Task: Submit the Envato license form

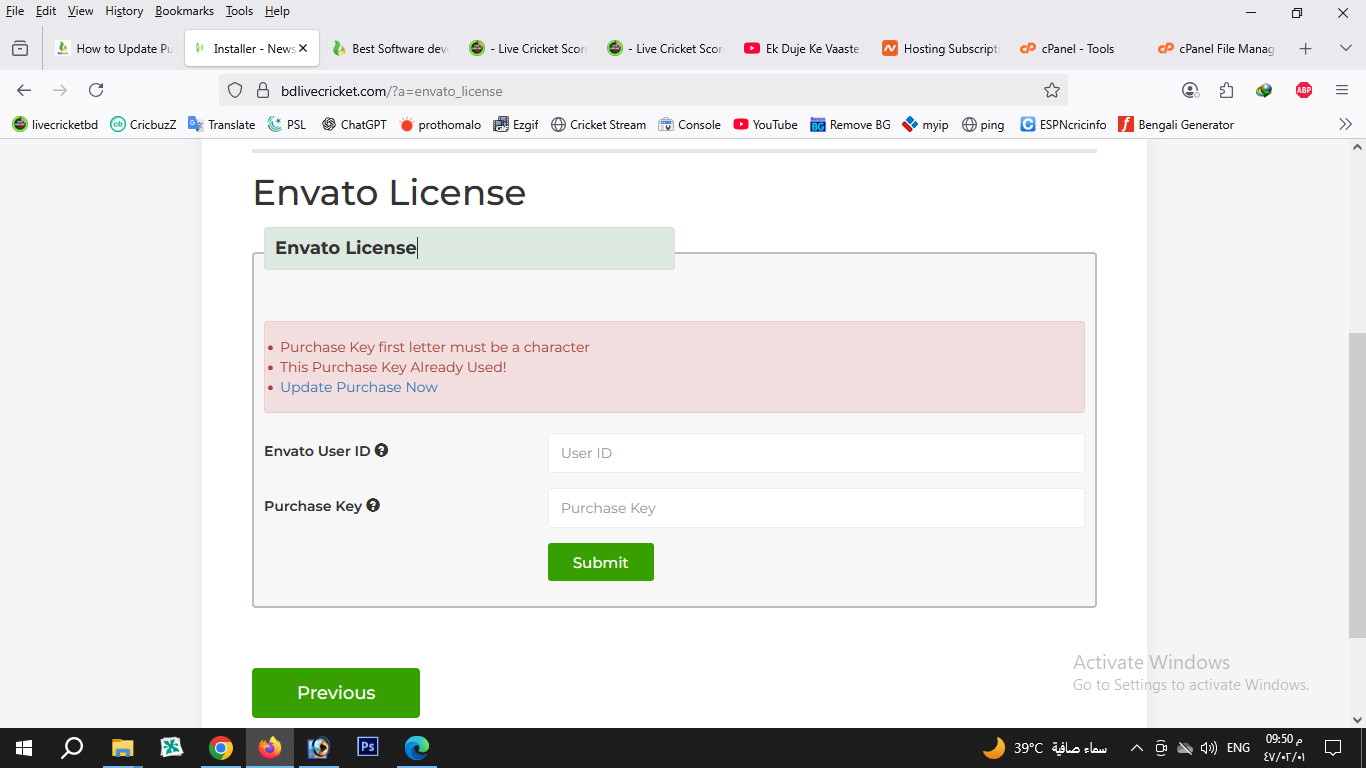Action: pyautogui.click(x=600, y=562)
